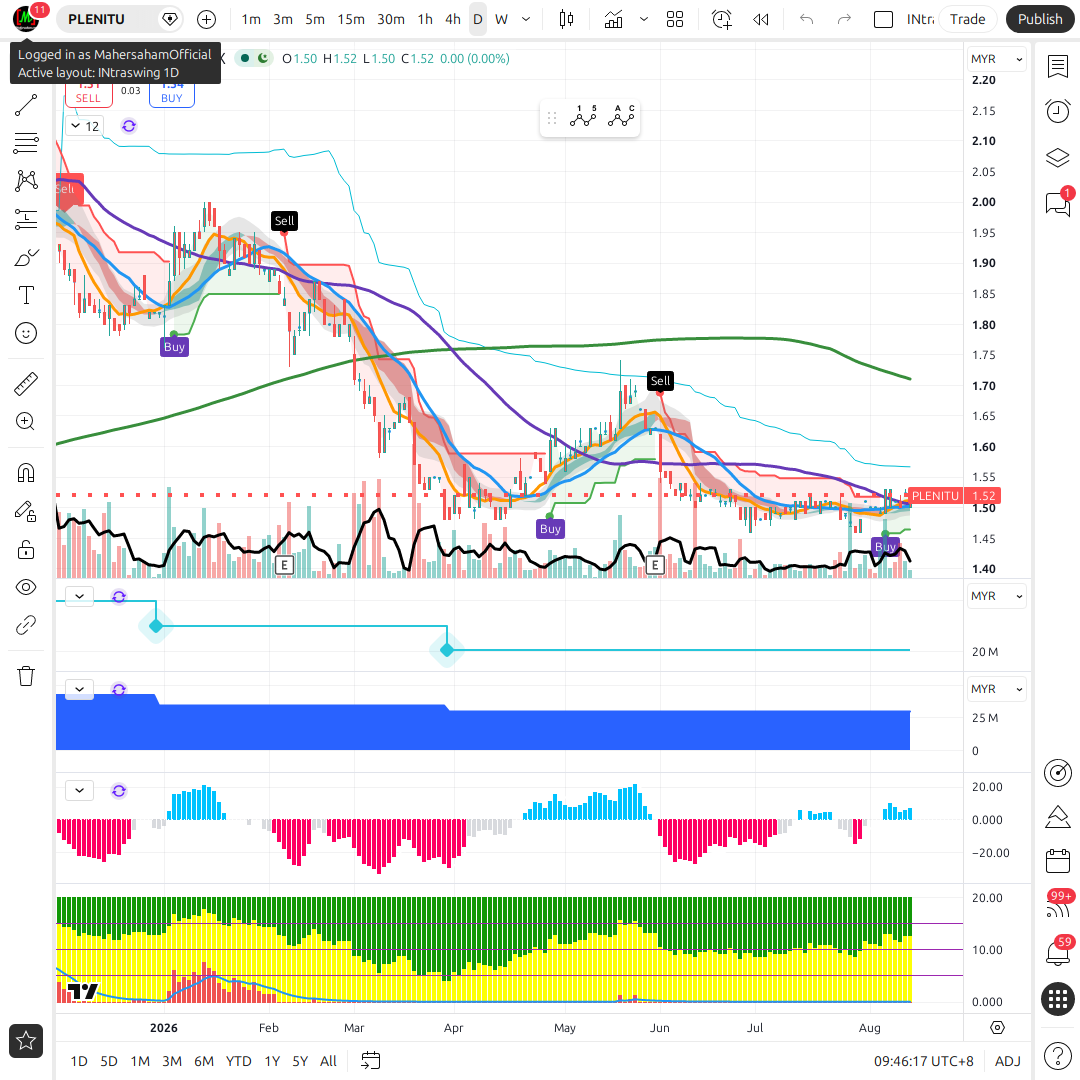Open the alerts clock panel
Viewport: 1080px width, 1080px height.
1057,112
